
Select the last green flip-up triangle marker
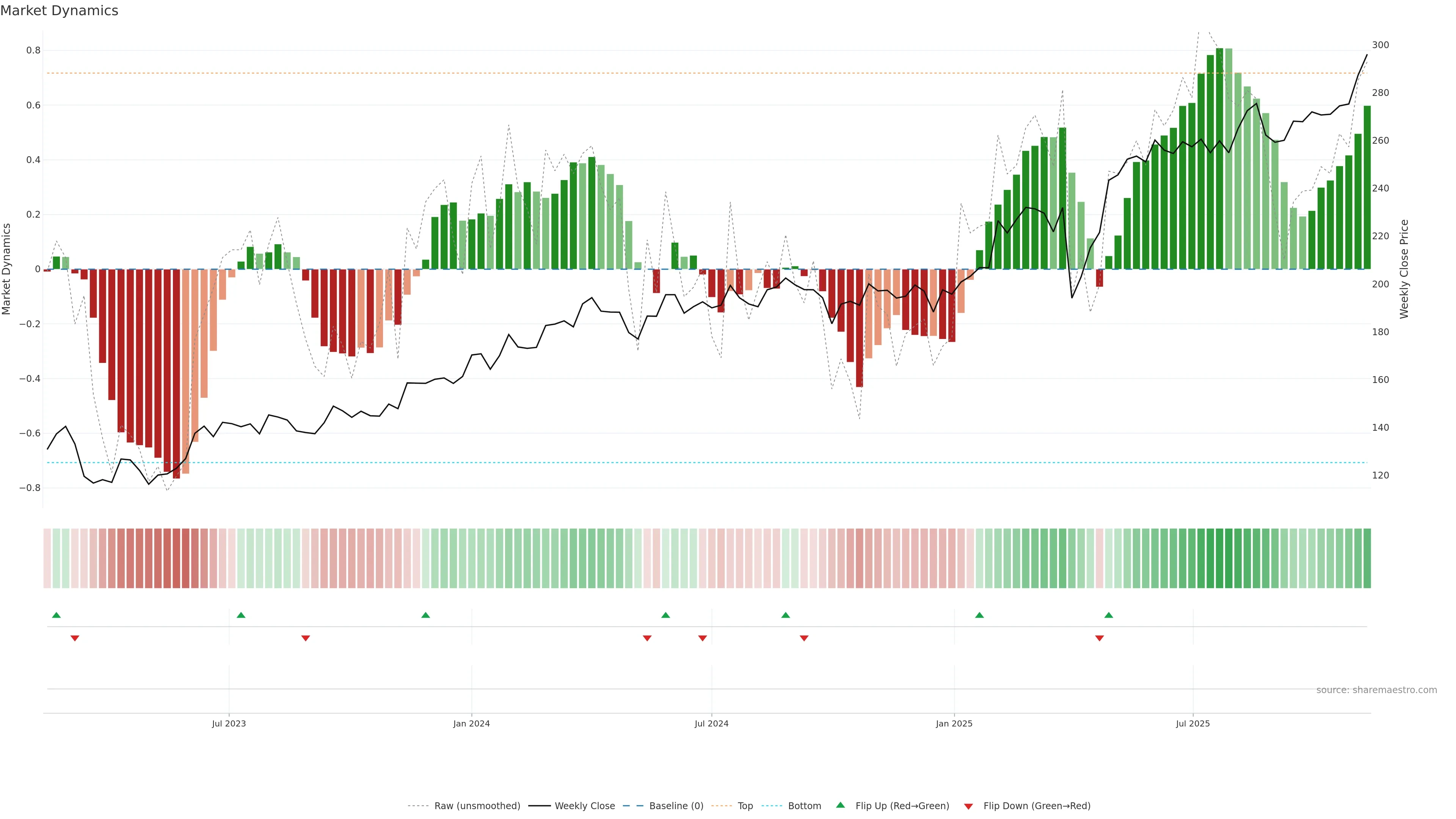point(1108,615)
